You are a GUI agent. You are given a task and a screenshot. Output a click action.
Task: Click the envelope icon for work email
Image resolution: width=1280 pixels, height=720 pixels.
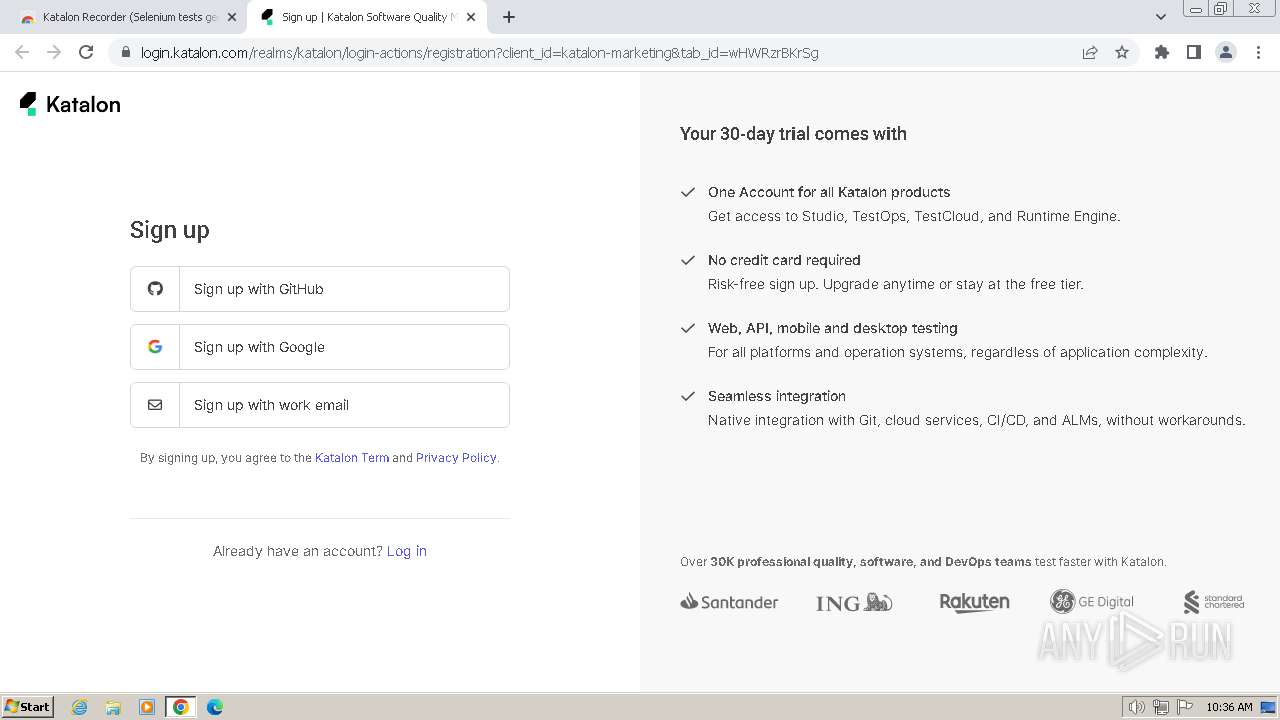pyautogui.click(x=155, y=405)
